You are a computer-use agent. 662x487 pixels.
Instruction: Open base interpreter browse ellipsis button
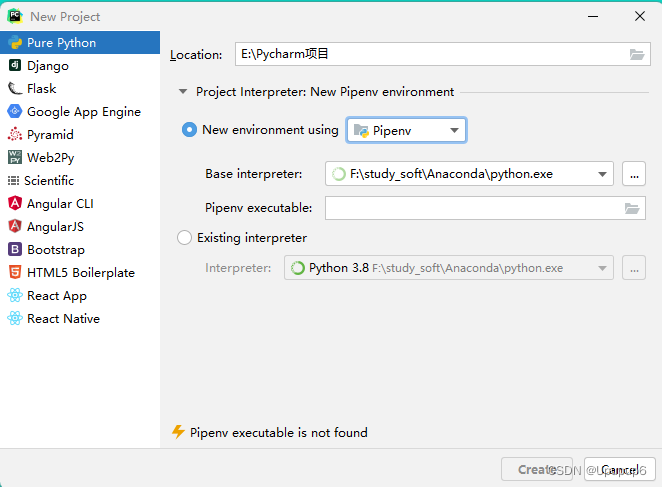point(634,174)
